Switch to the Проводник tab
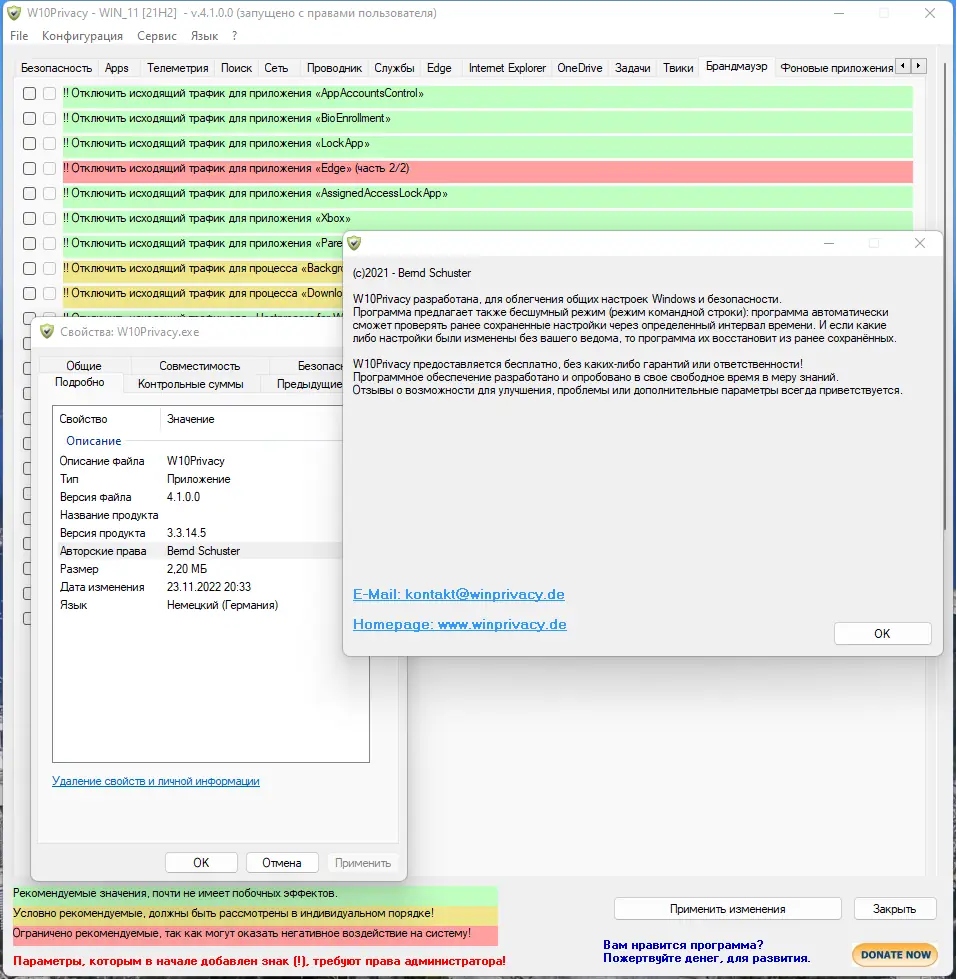 334,68
